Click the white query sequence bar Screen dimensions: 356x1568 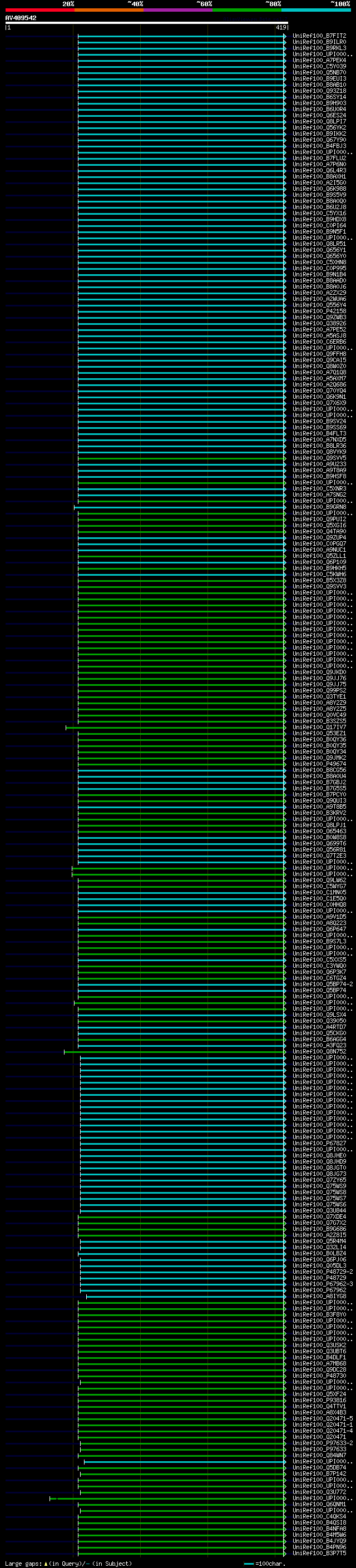pyautogui.click(x=147, y=23)
